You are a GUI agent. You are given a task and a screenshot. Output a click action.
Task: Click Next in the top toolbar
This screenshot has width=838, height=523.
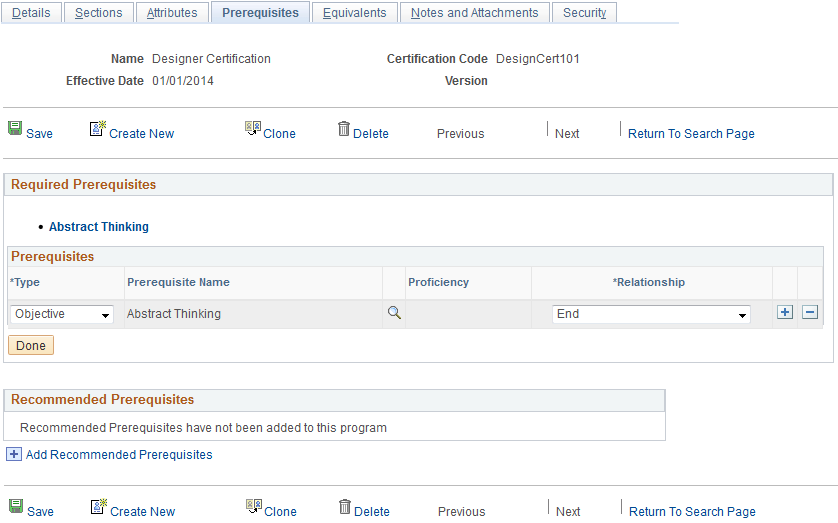tap(567, 134)
